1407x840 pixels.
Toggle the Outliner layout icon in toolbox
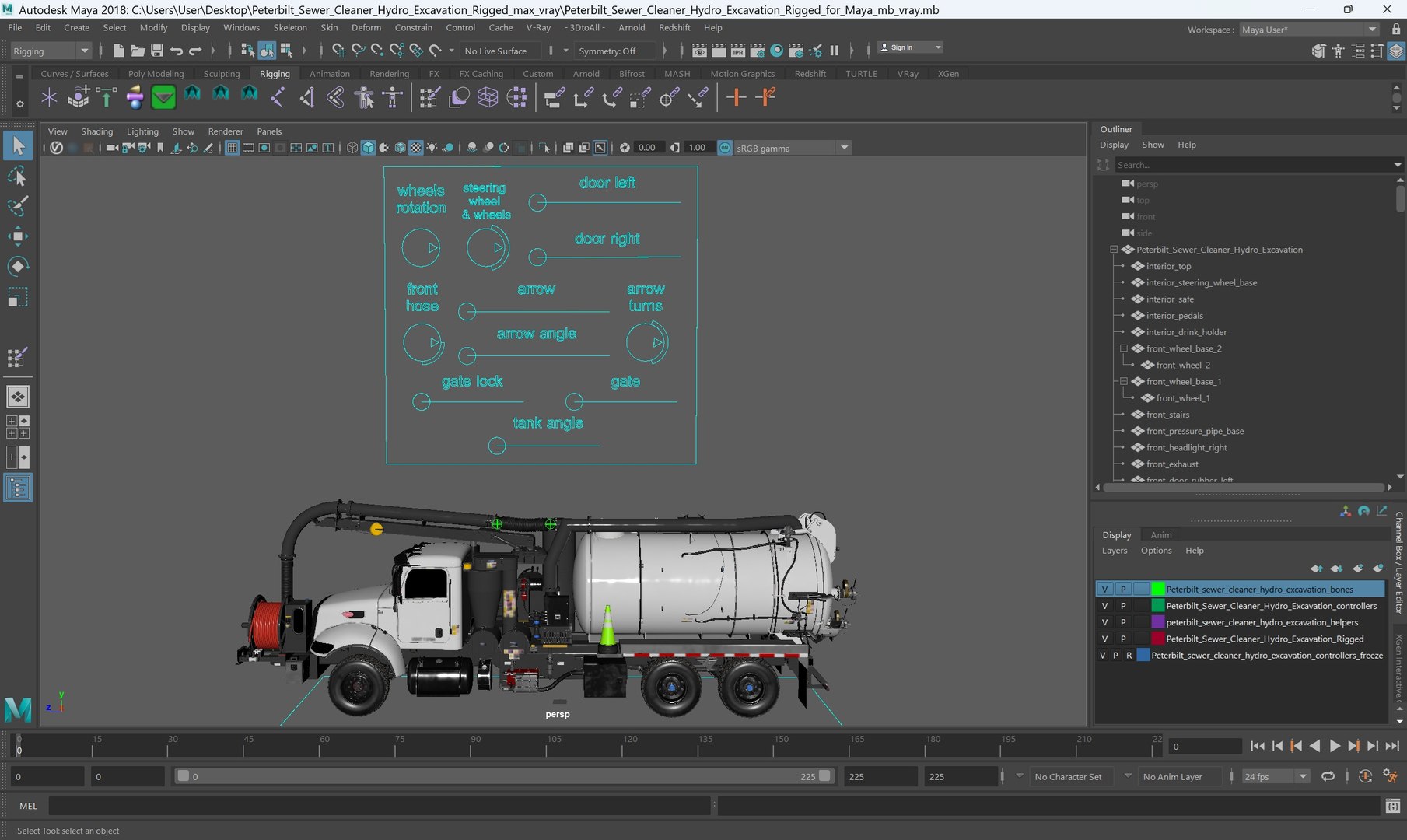click(x=18, y=488)
